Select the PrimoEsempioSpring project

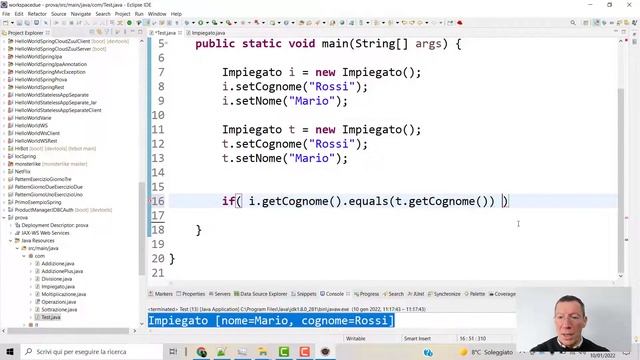point(38,202)
